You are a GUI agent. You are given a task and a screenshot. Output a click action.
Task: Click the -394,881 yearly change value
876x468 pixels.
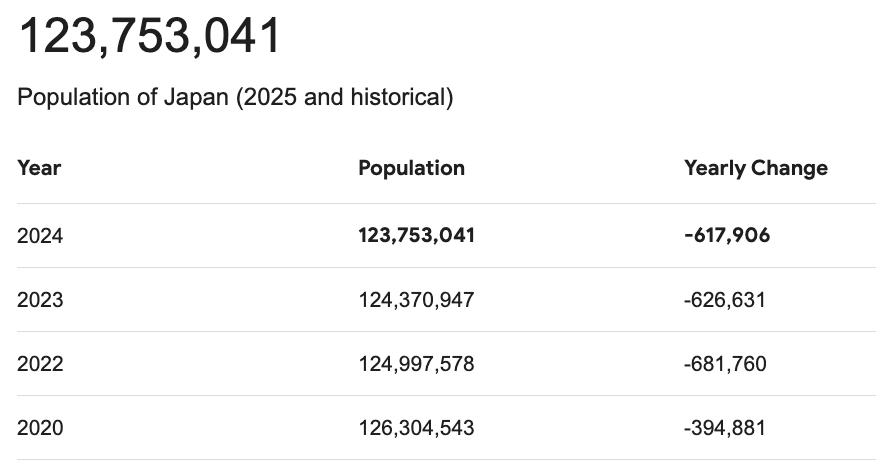[725, 428]
